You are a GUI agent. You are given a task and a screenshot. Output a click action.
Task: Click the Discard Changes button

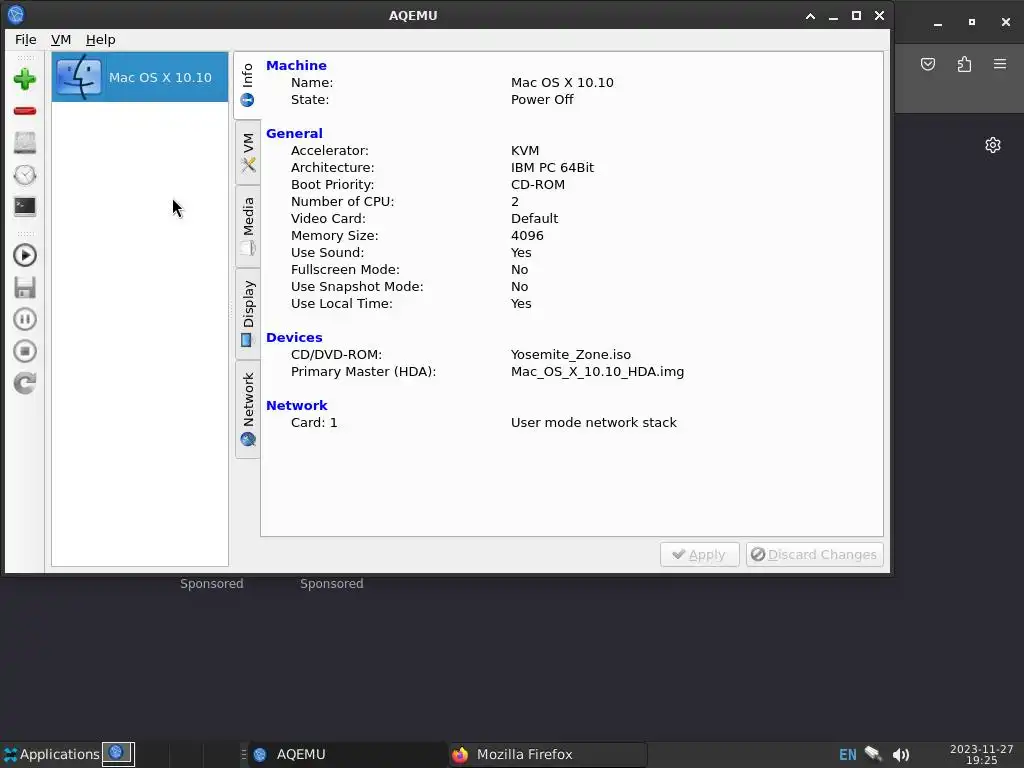click(x=814, y=554)
